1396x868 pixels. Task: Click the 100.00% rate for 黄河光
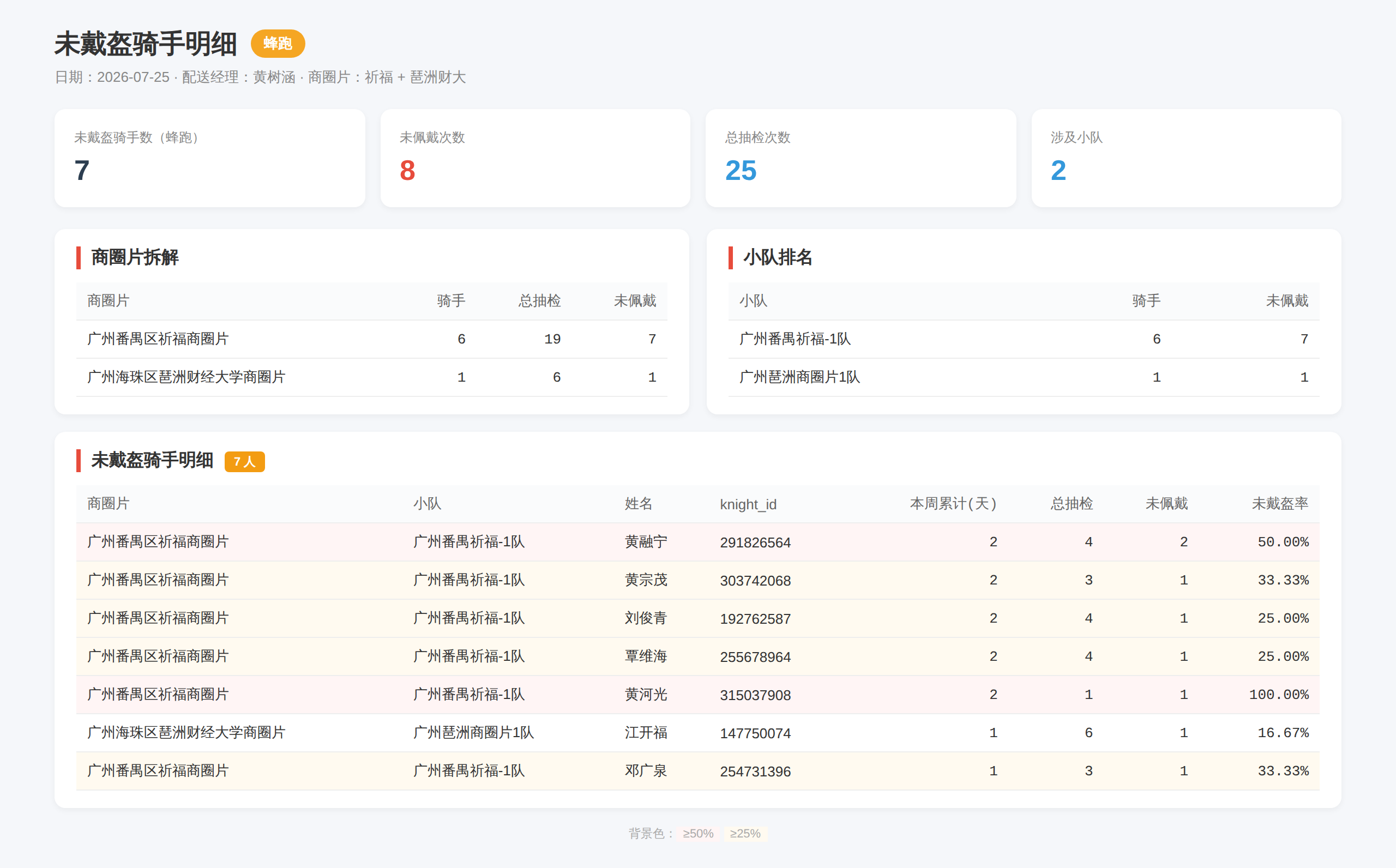click(x=1279, y=695)
